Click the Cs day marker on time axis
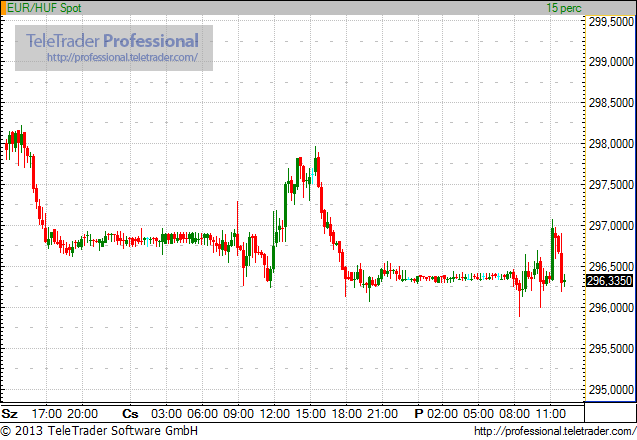 pyautogui.click(x=130, y=414)
